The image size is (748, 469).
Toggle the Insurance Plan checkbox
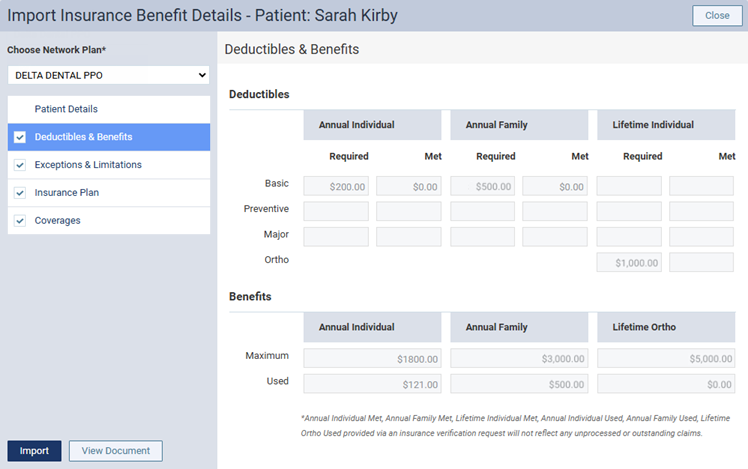tap(20, 193)
